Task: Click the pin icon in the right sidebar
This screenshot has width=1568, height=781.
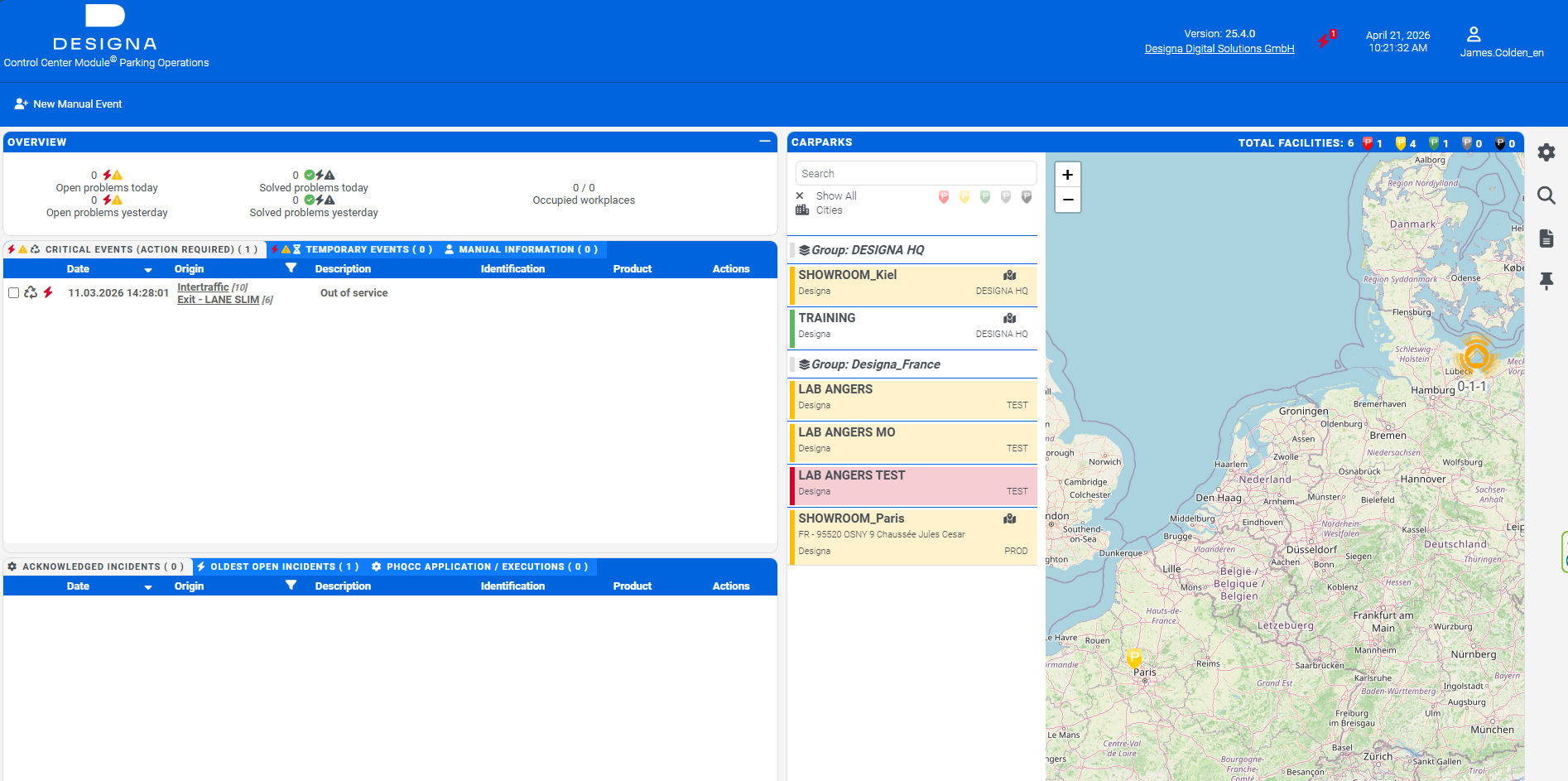Action: tap(1546, 281)
